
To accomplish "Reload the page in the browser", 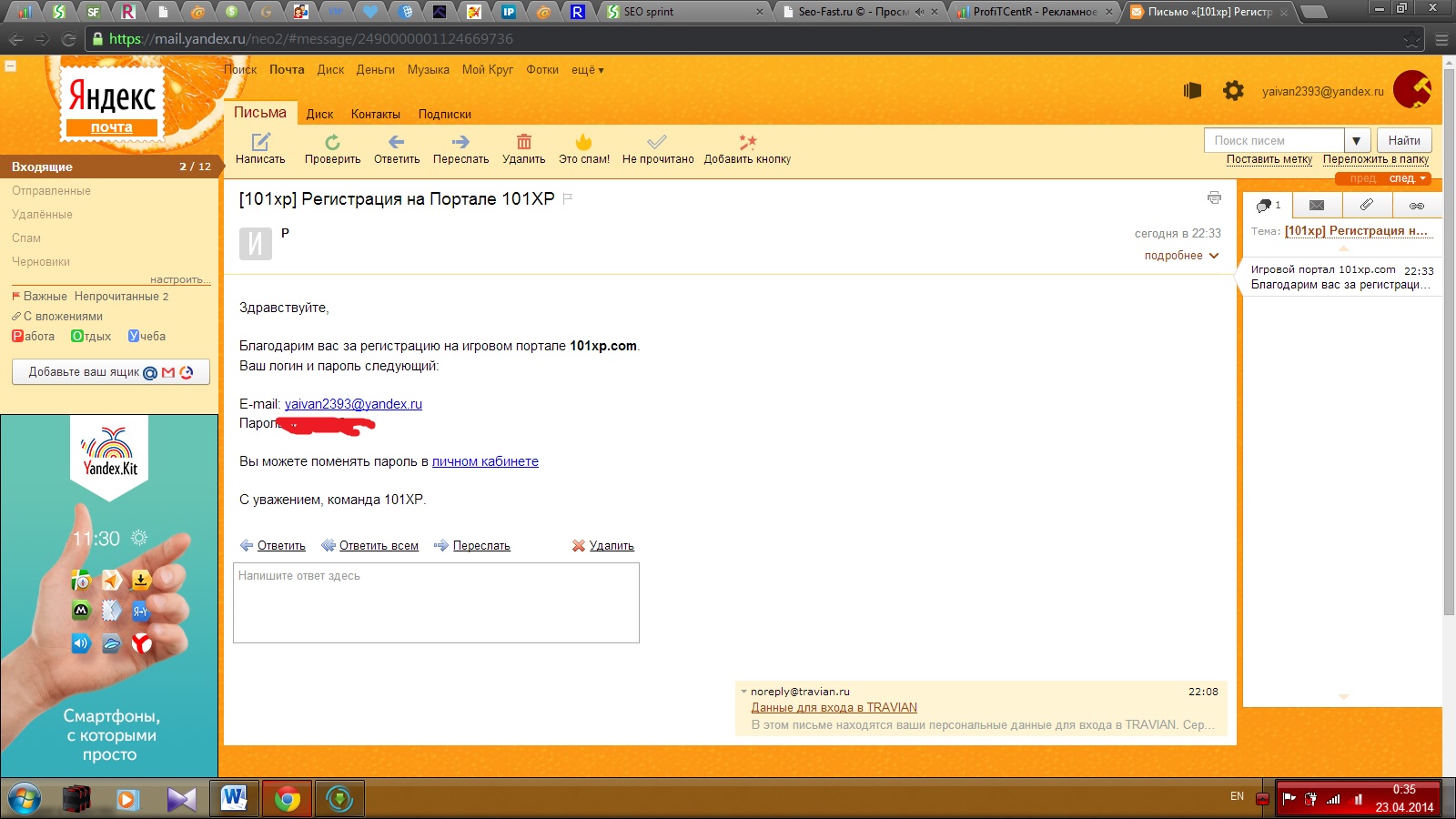I will pos(68,39).
